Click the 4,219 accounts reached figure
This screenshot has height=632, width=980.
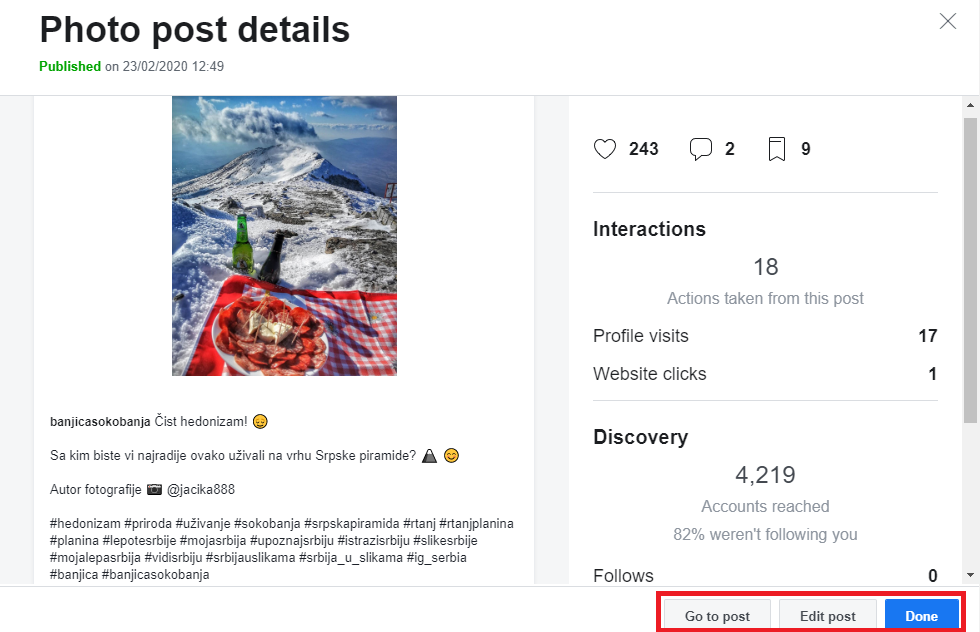[x=765, y=474]
